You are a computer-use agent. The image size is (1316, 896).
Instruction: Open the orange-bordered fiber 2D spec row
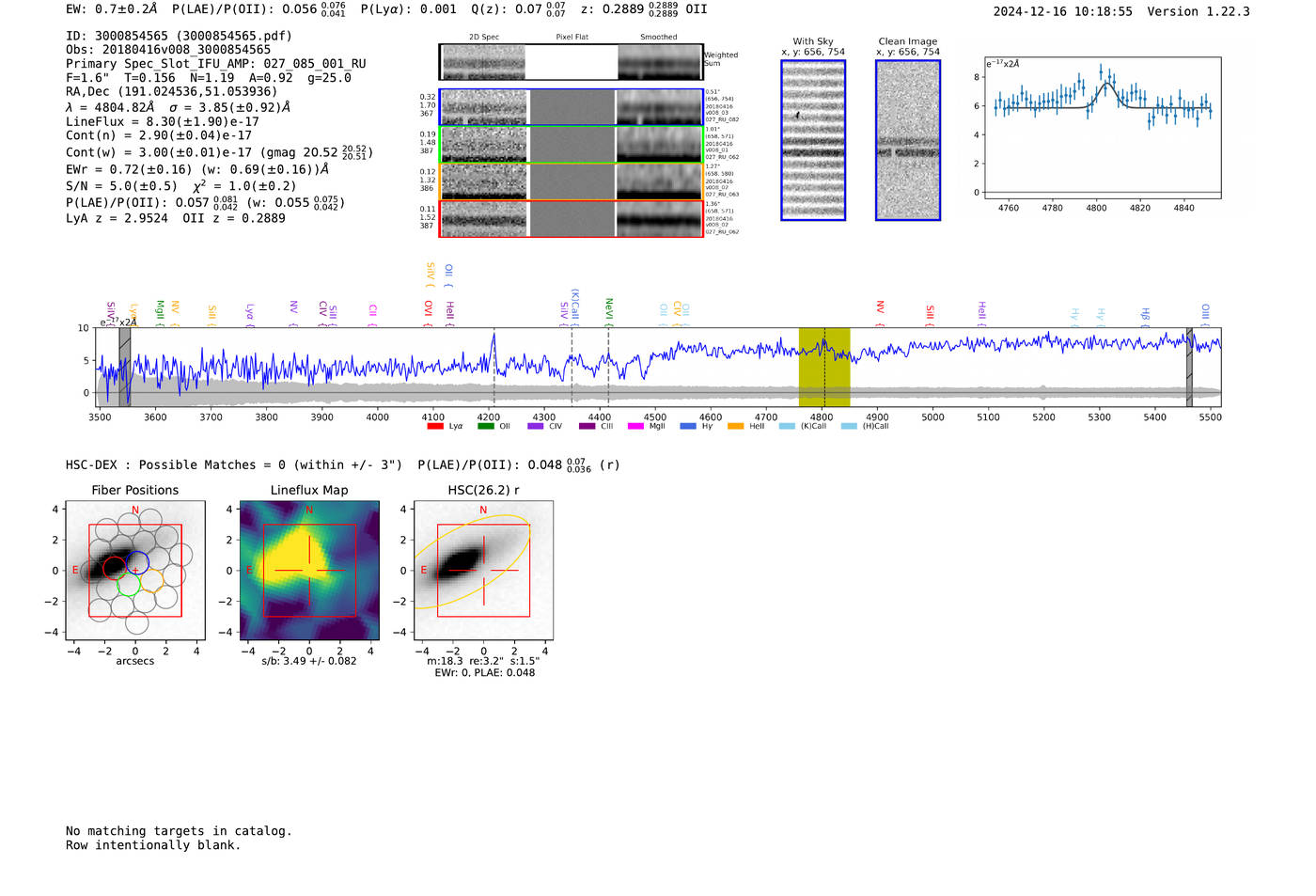(x=572, y=181)
